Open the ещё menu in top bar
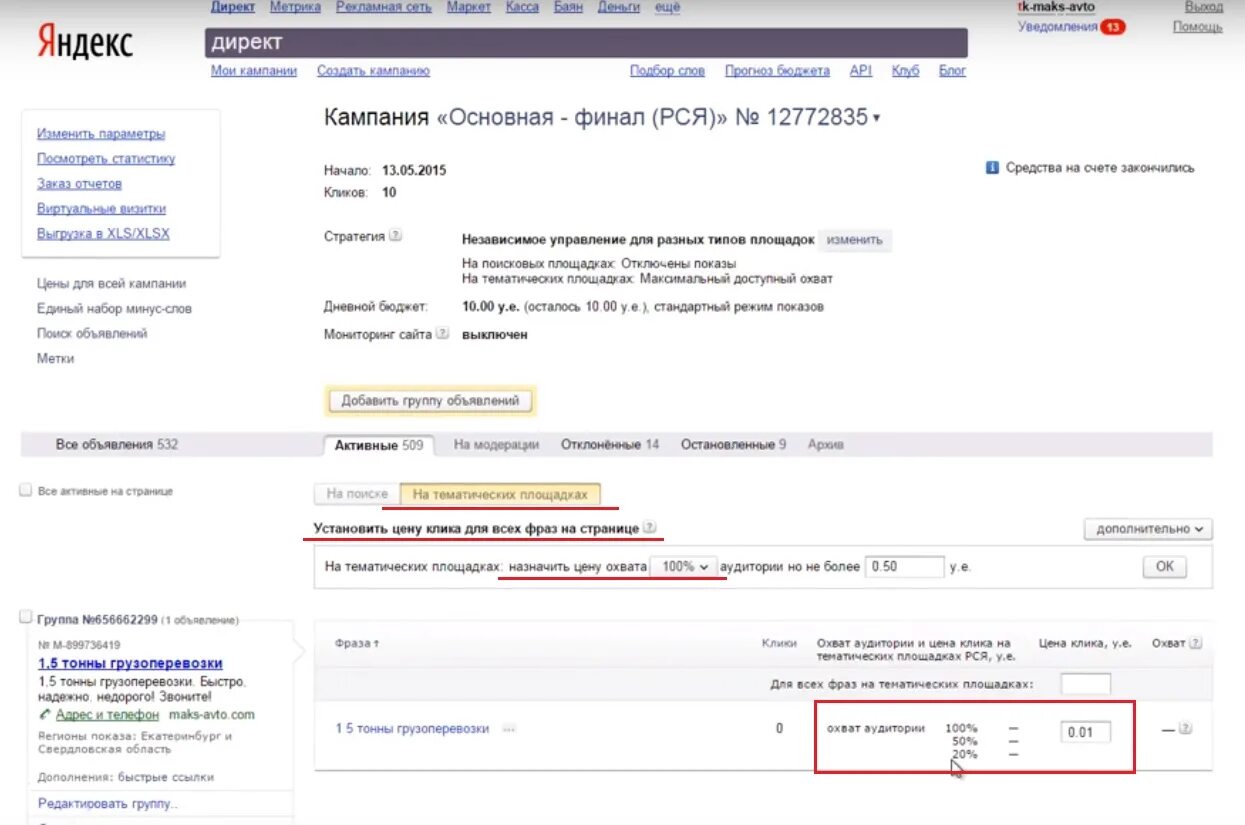Image resolution: width=1245 pixels, height=825 pixels. point(667,7)
